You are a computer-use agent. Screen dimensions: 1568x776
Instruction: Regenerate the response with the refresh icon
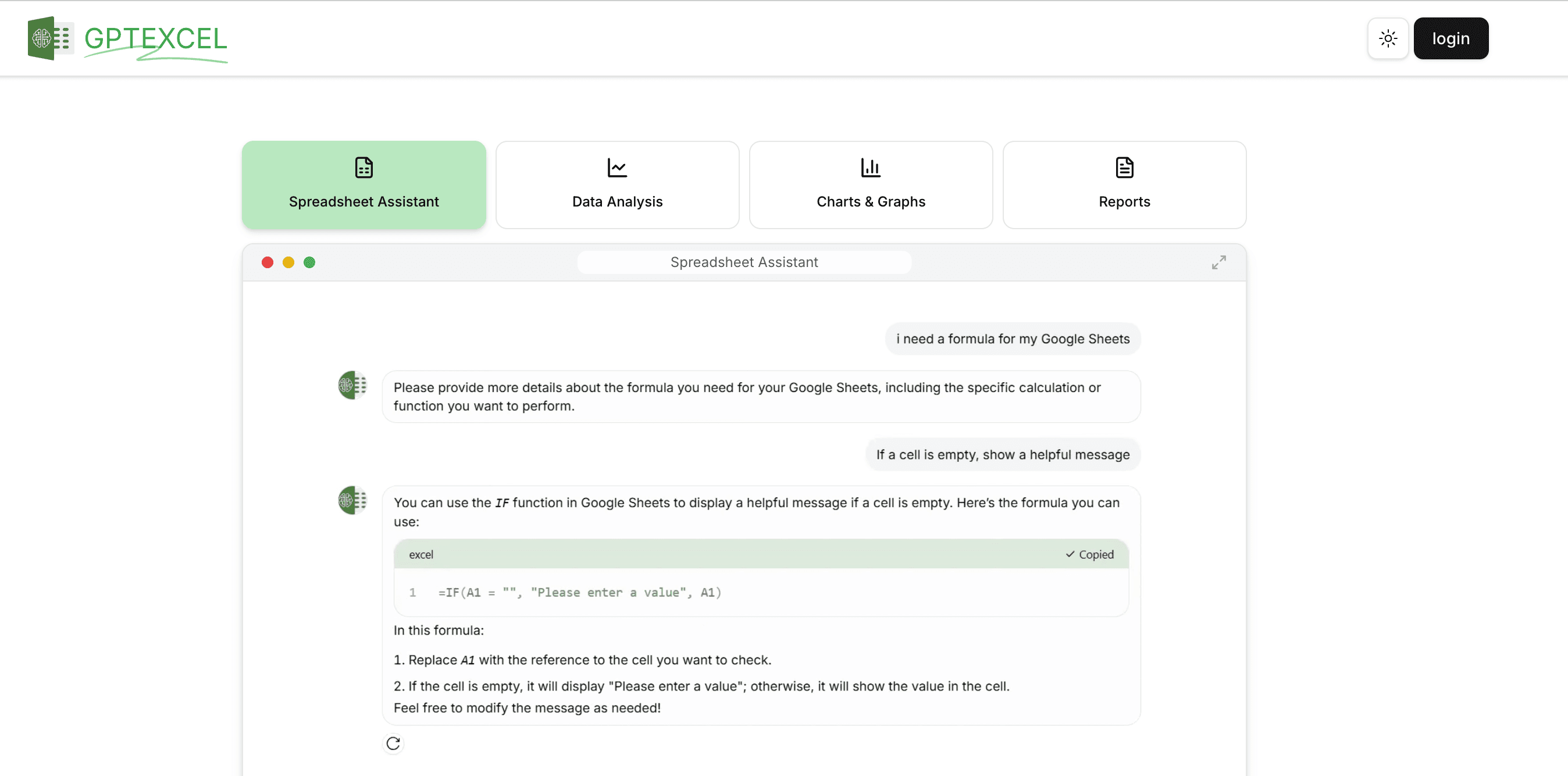pos(393,743)
